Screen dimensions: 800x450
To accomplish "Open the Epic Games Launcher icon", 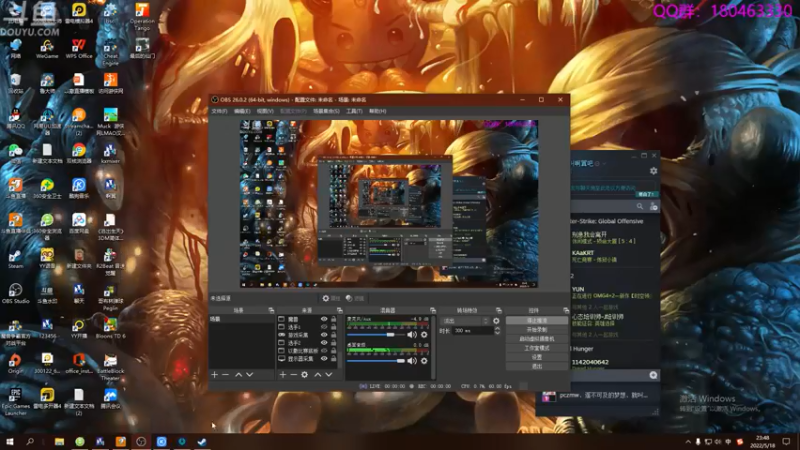I will (x=15, y=401).
